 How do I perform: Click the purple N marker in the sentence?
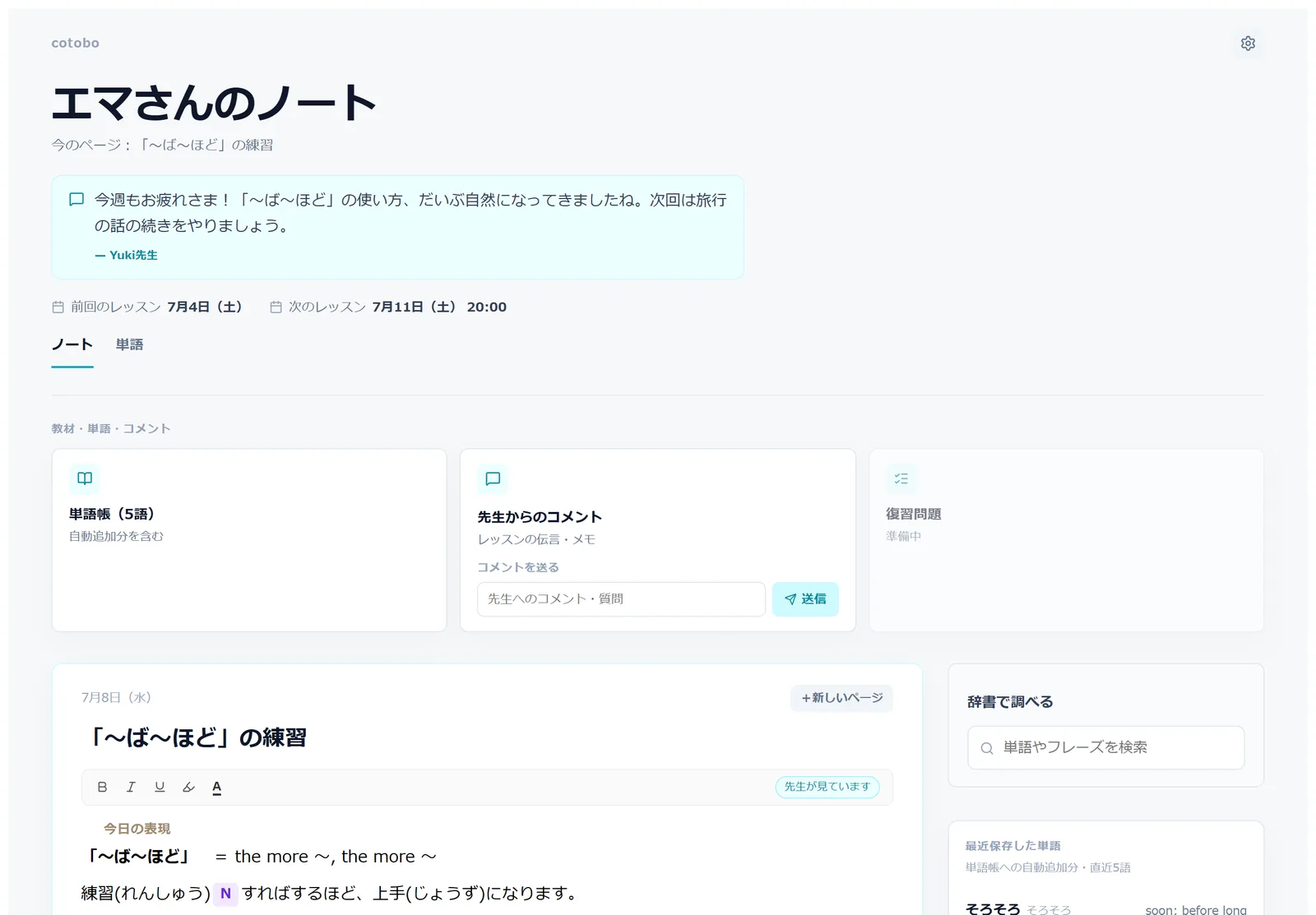coord(225,894)
